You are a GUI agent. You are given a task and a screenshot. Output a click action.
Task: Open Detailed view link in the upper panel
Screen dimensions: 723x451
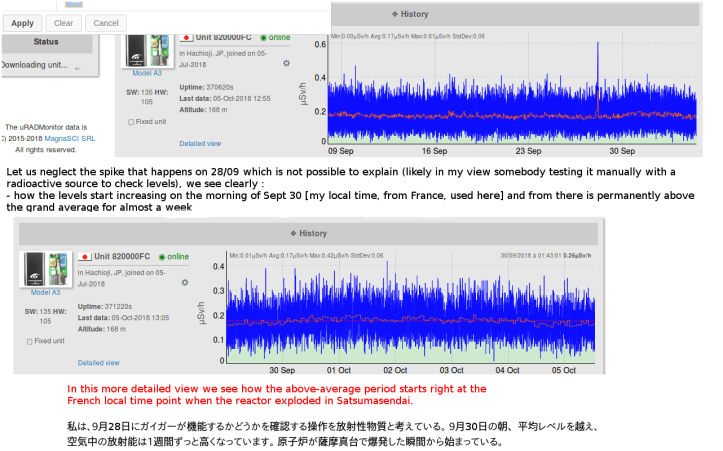pos(200,144)
